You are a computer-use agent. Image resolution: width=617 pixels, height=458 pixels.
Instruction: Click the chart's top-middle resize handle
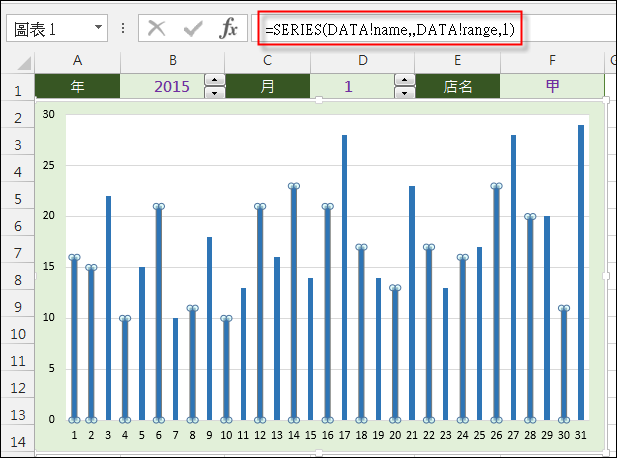pos(319,100)
